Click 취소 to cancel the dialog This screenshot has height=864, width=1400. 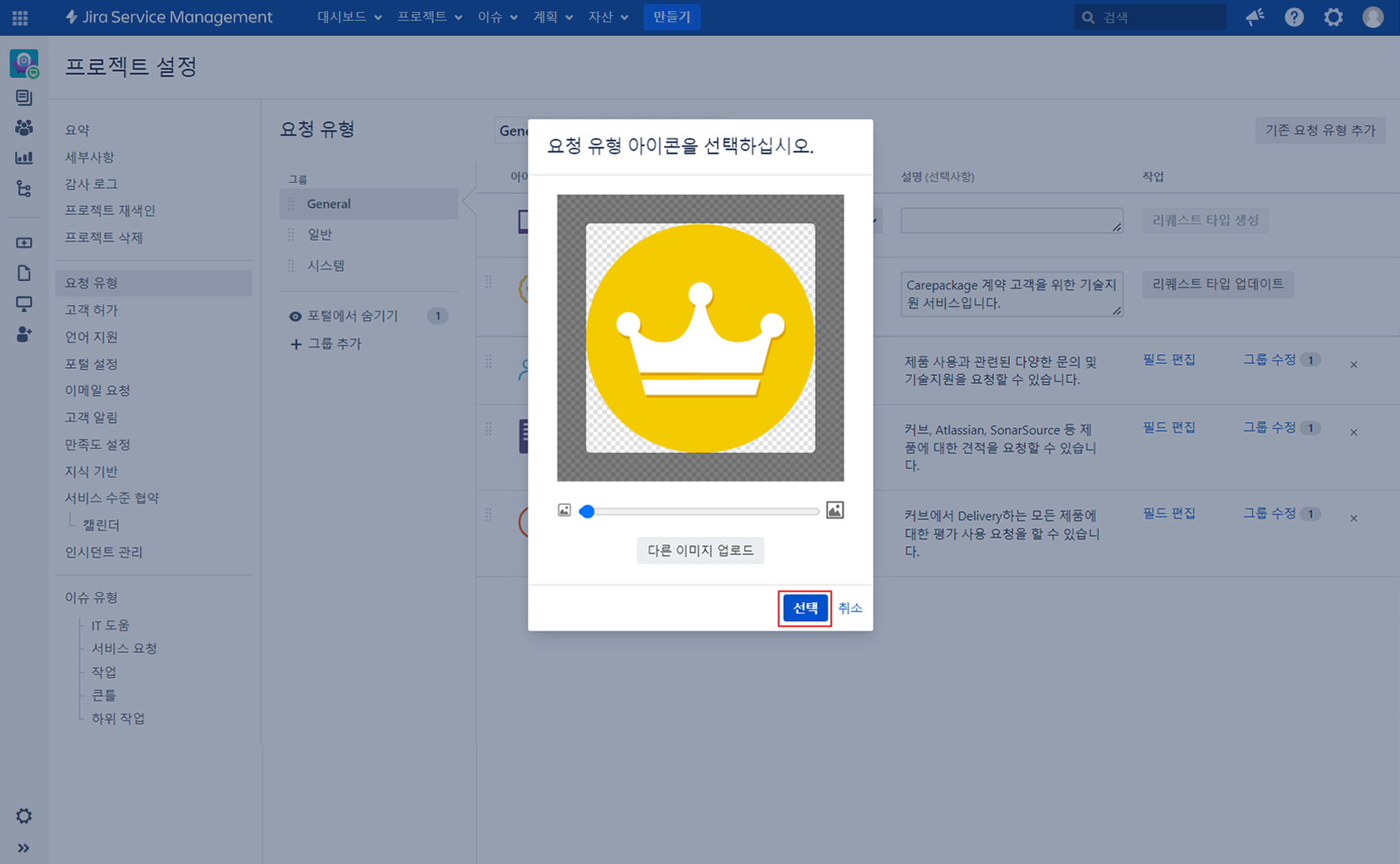point(850,608)
